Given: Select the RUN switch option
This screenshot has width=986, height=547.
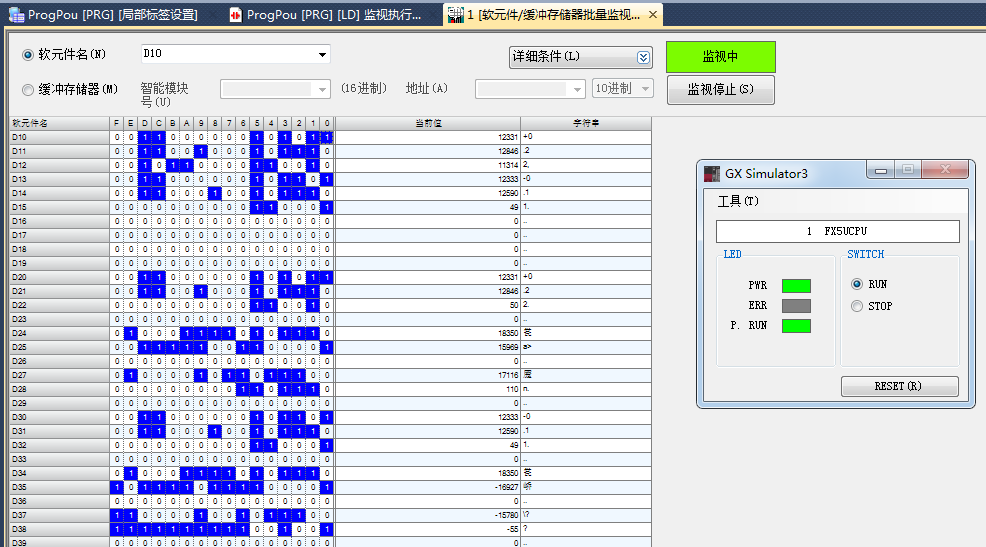Looking at the screenshot, I should click(x=857, y=284).
